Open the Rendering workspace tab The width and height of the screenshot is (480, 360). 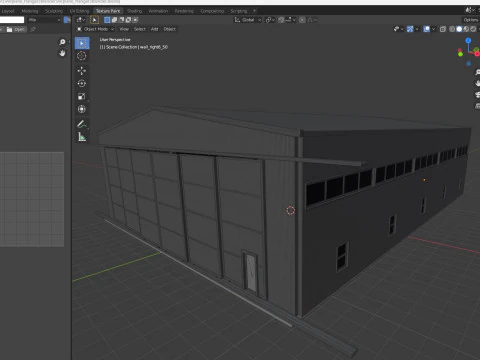[184, 11]
